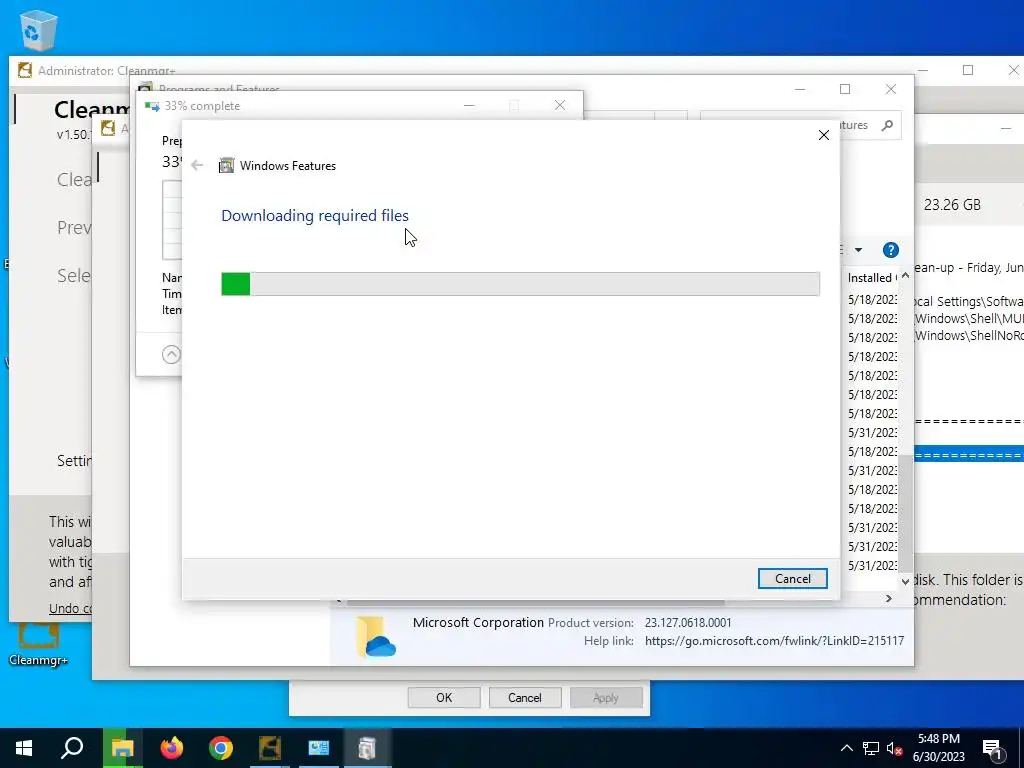Open network status tray icon
Screen dimensions: 1024x768
pyautogui.click(x=871, y=748)
